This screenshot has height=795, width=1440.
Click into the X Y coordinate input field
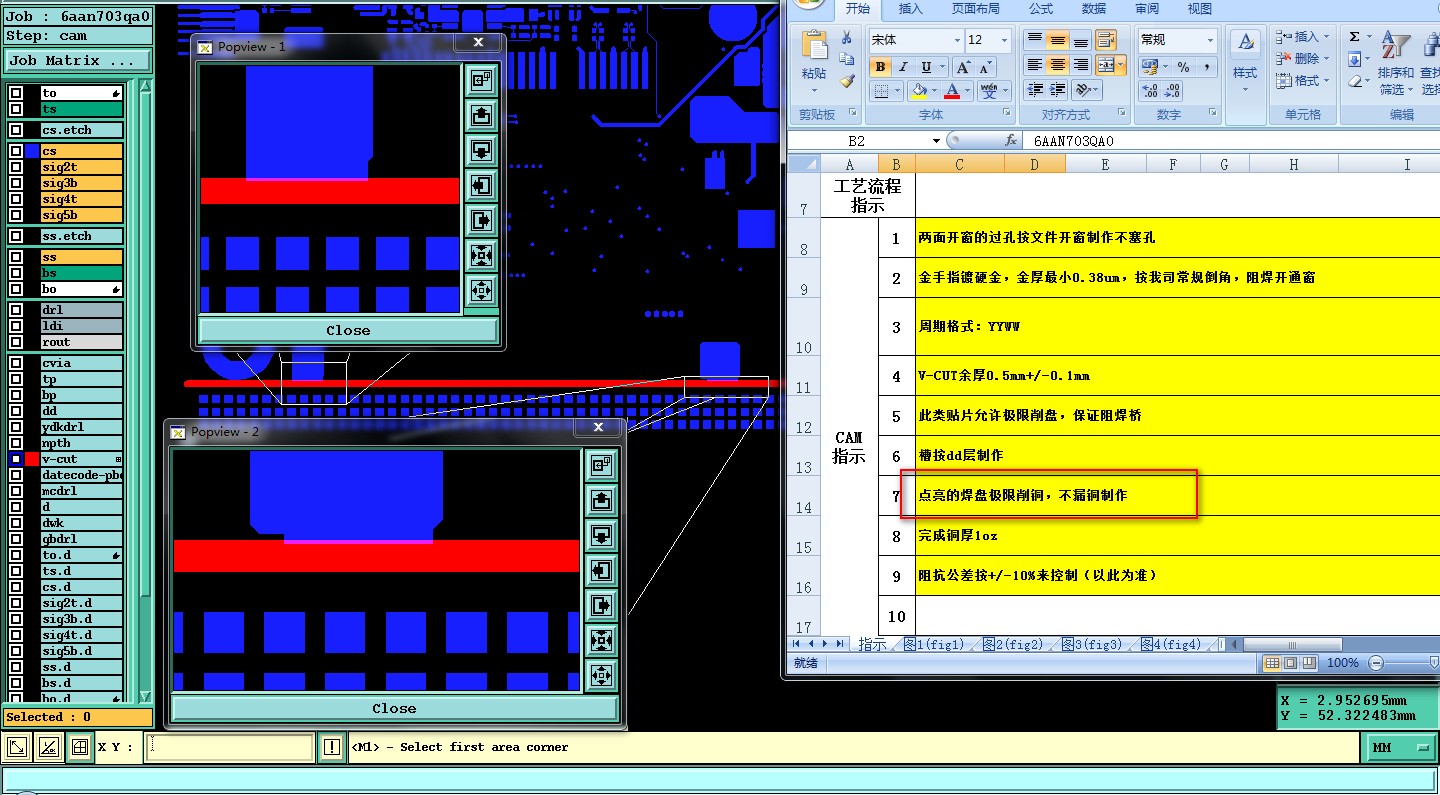tap(229, 747)
